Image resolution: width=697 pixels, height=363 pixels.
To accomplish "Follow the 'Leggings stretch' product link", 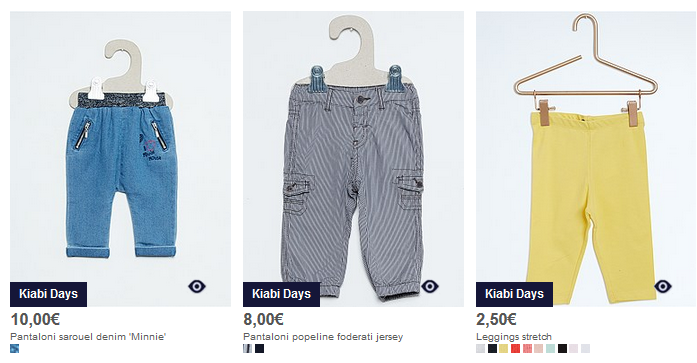I will click(x=514, y=337).
